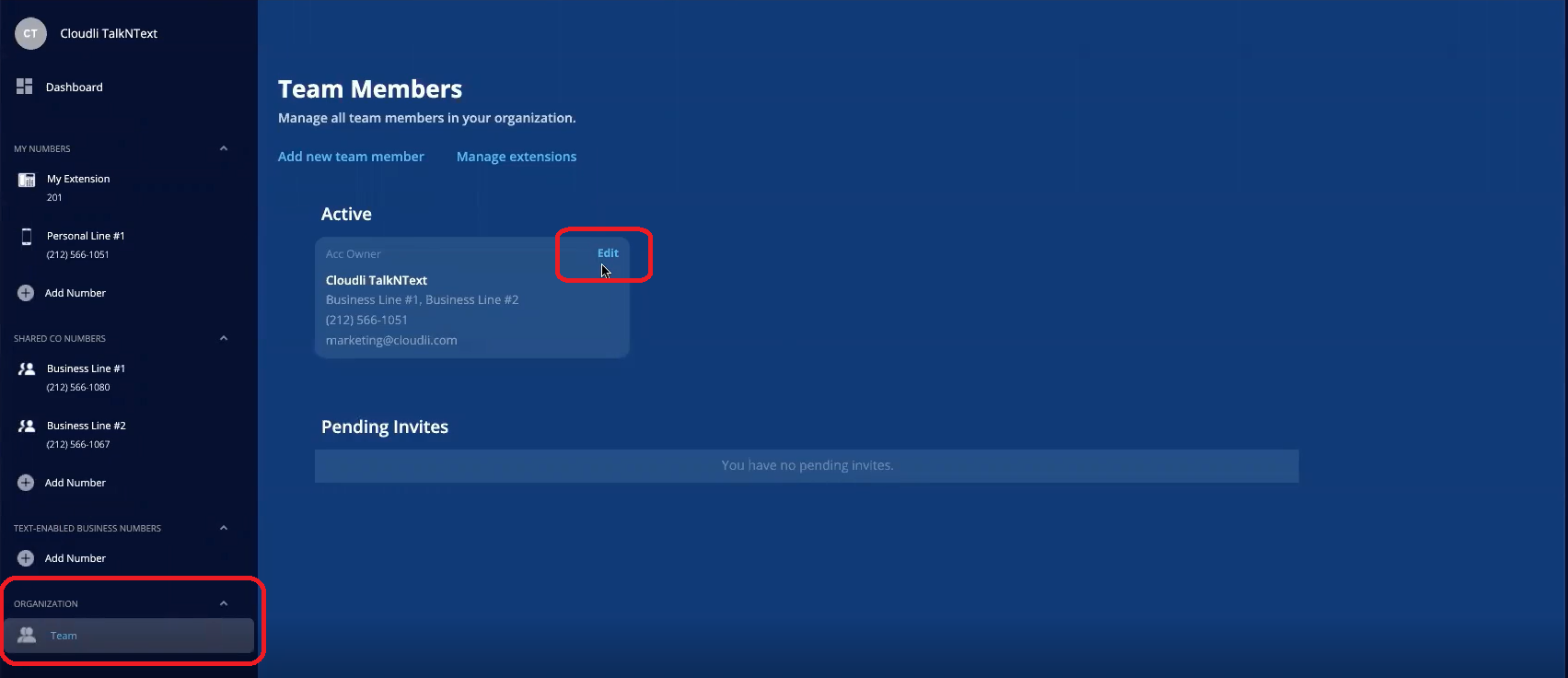
Task: Click the no pending invites message
Action: click(x=807, y=465)
